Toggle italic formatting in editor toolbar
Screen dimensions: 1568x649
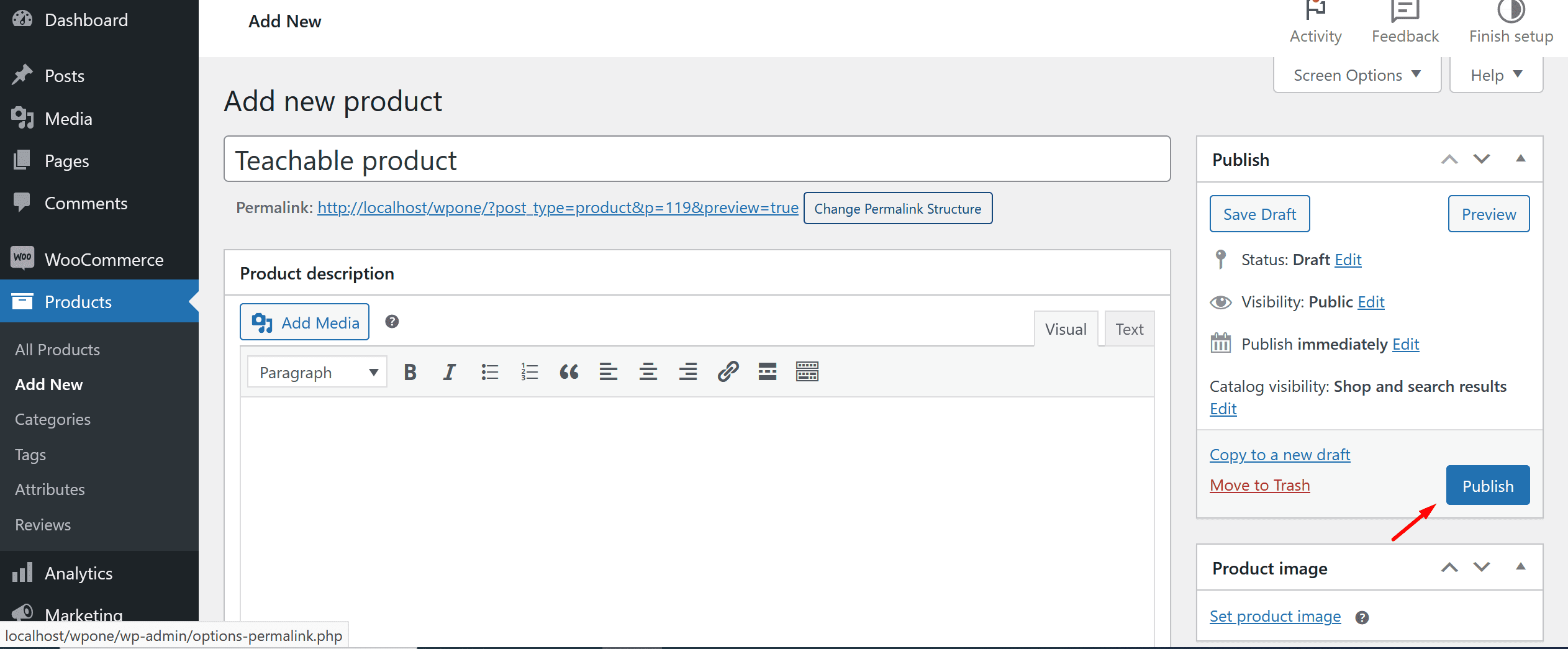(x=449, y=372)
